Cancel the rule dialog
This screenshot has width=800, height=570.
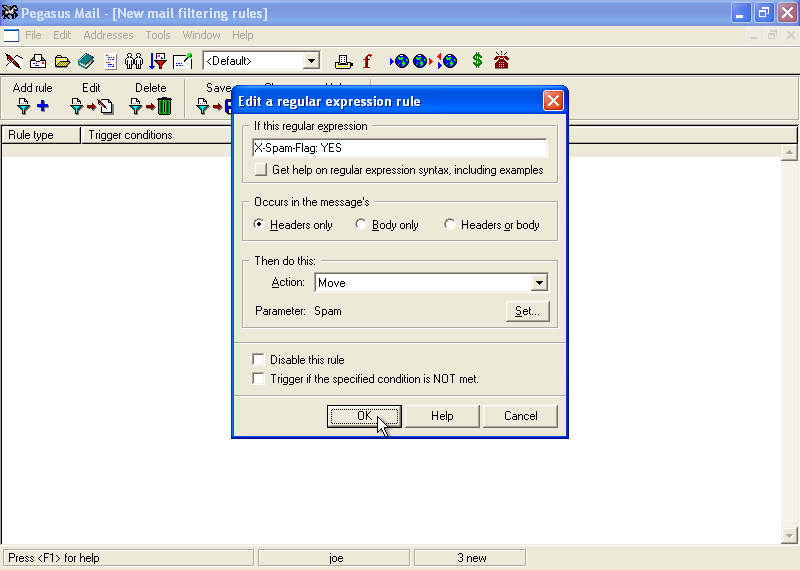520,416
